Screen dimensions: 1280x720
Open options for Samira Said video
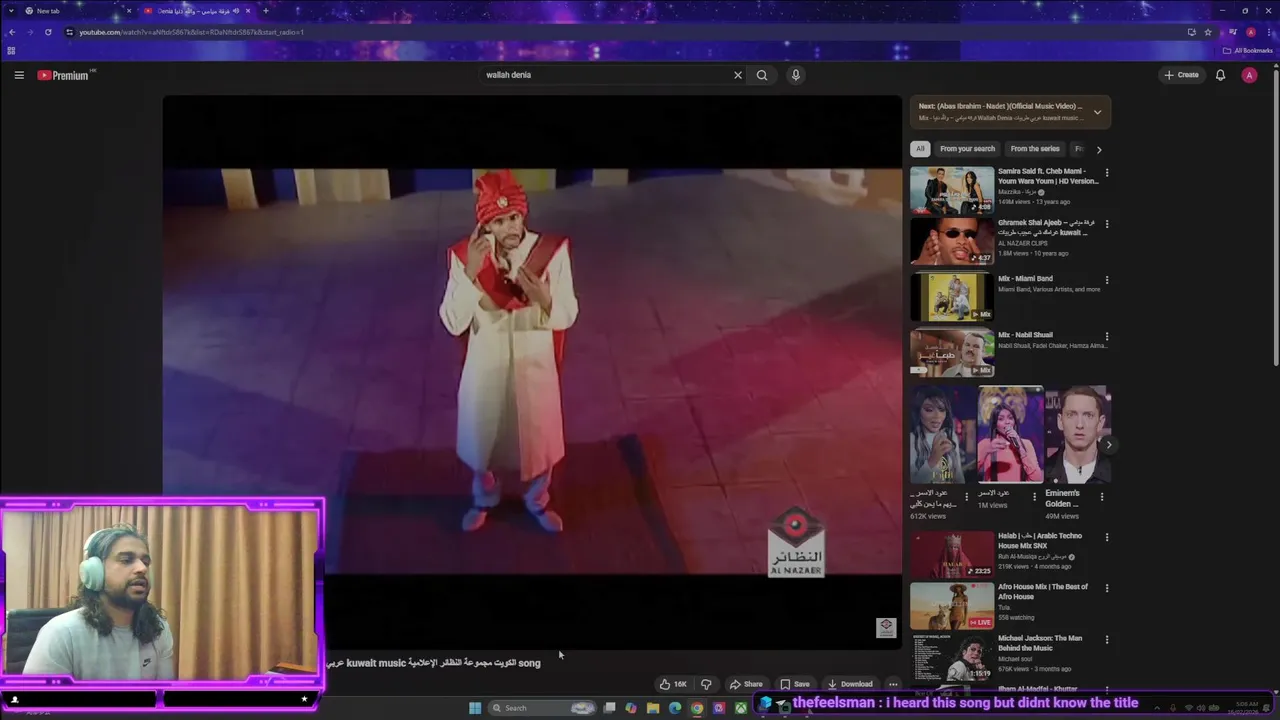point(1106,173)
